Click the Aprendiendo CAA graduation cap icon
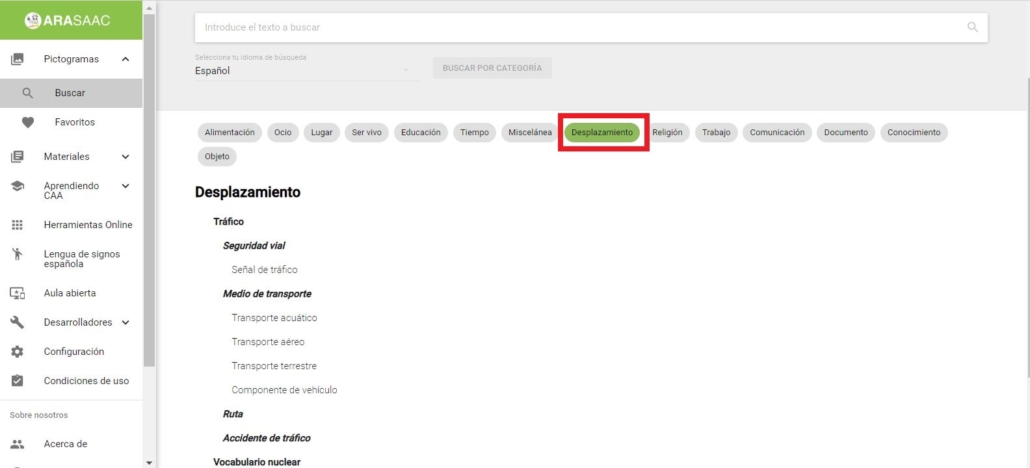Screen dimensions: 1030x468 coord(18,186)
